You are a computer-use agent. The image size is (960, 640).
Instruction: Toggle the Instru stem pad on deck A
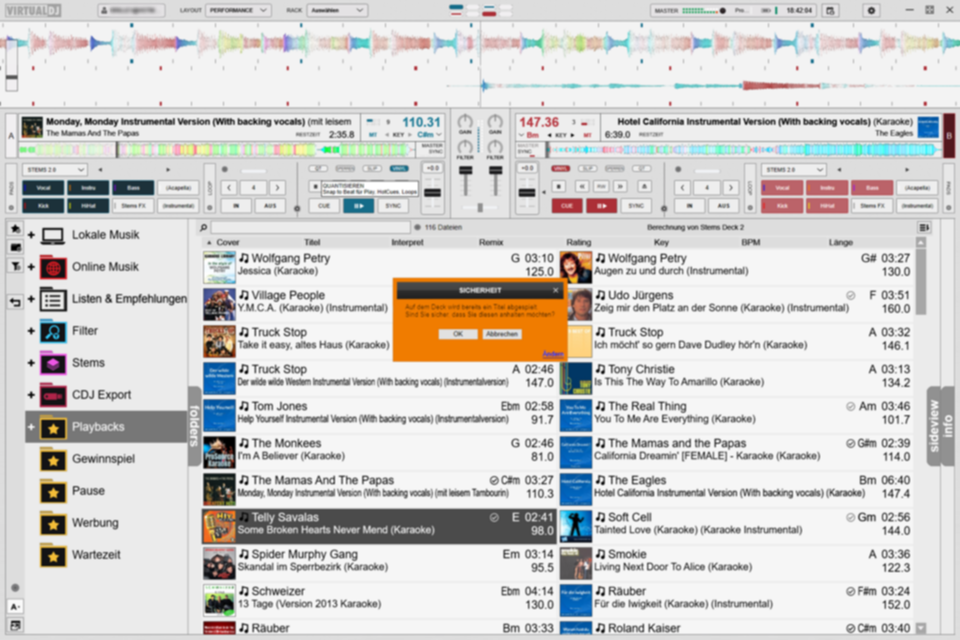coord(88,188)
